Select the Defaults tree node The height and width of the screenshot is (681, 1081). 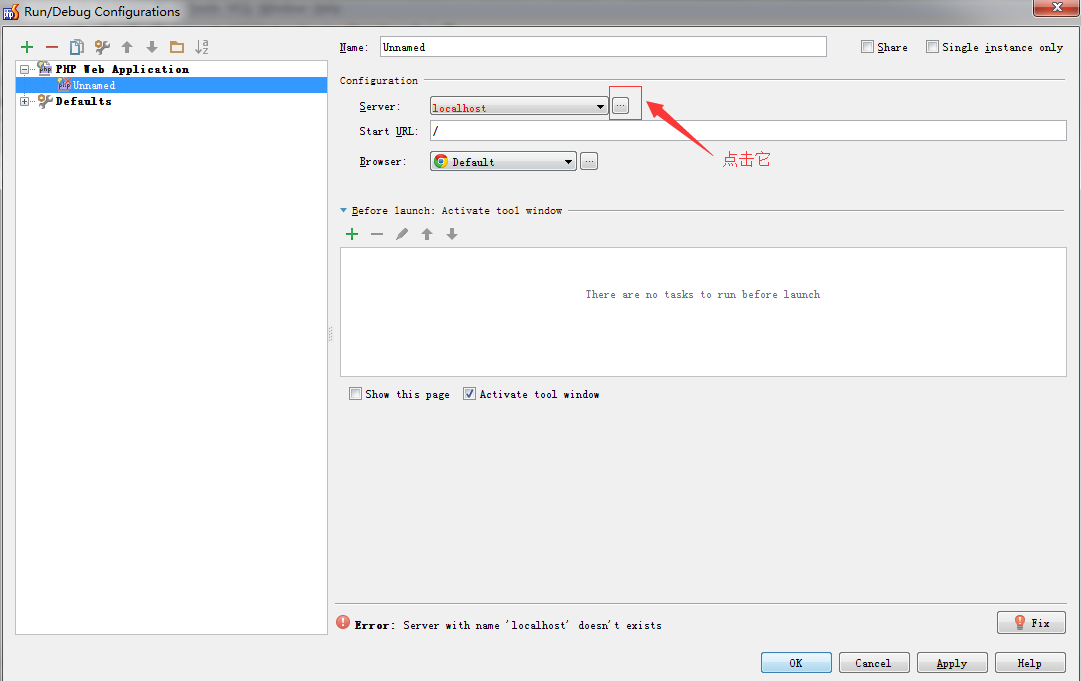83,101
